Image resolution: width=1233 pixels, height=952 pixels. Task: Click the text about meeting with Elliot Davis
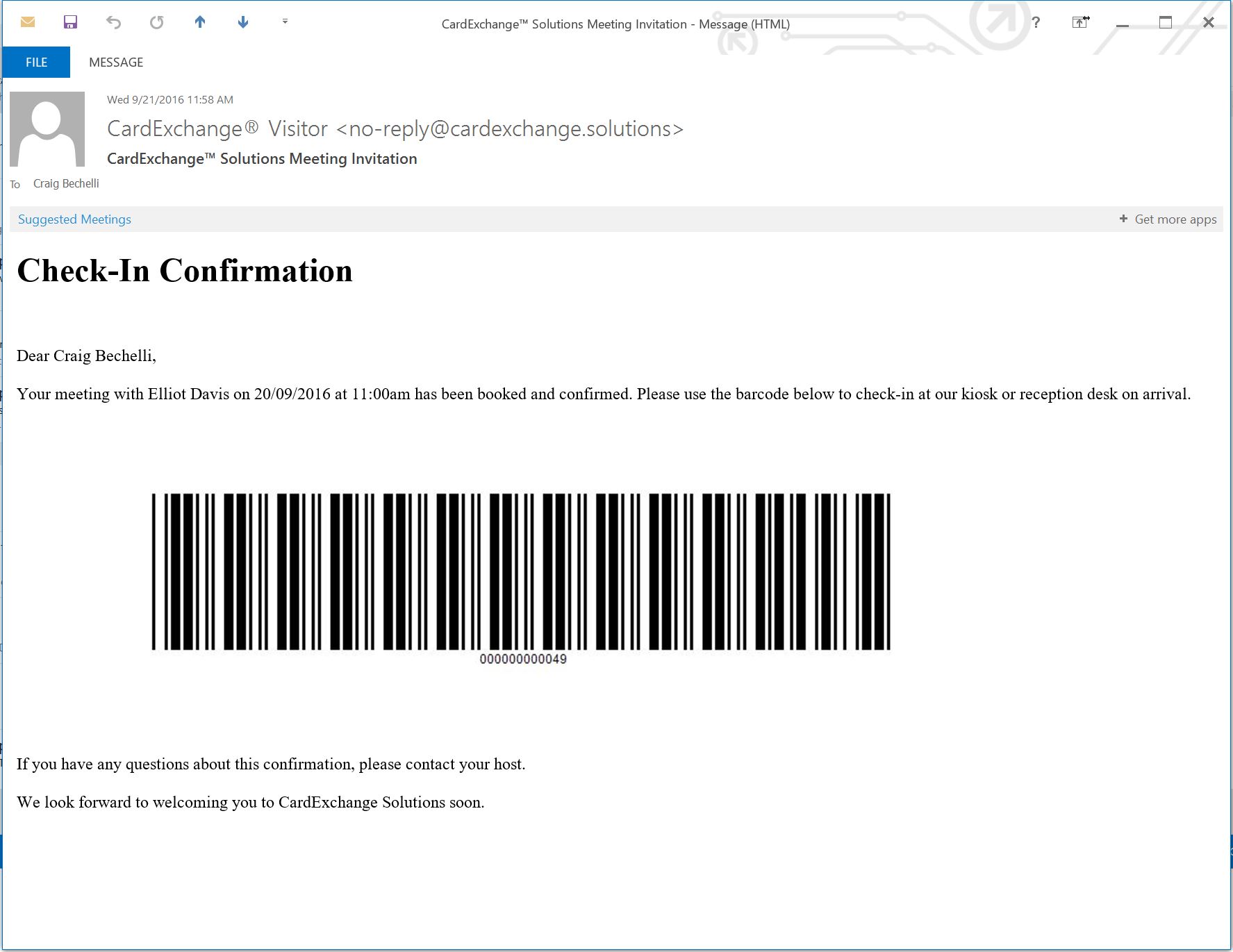[604, 394]
